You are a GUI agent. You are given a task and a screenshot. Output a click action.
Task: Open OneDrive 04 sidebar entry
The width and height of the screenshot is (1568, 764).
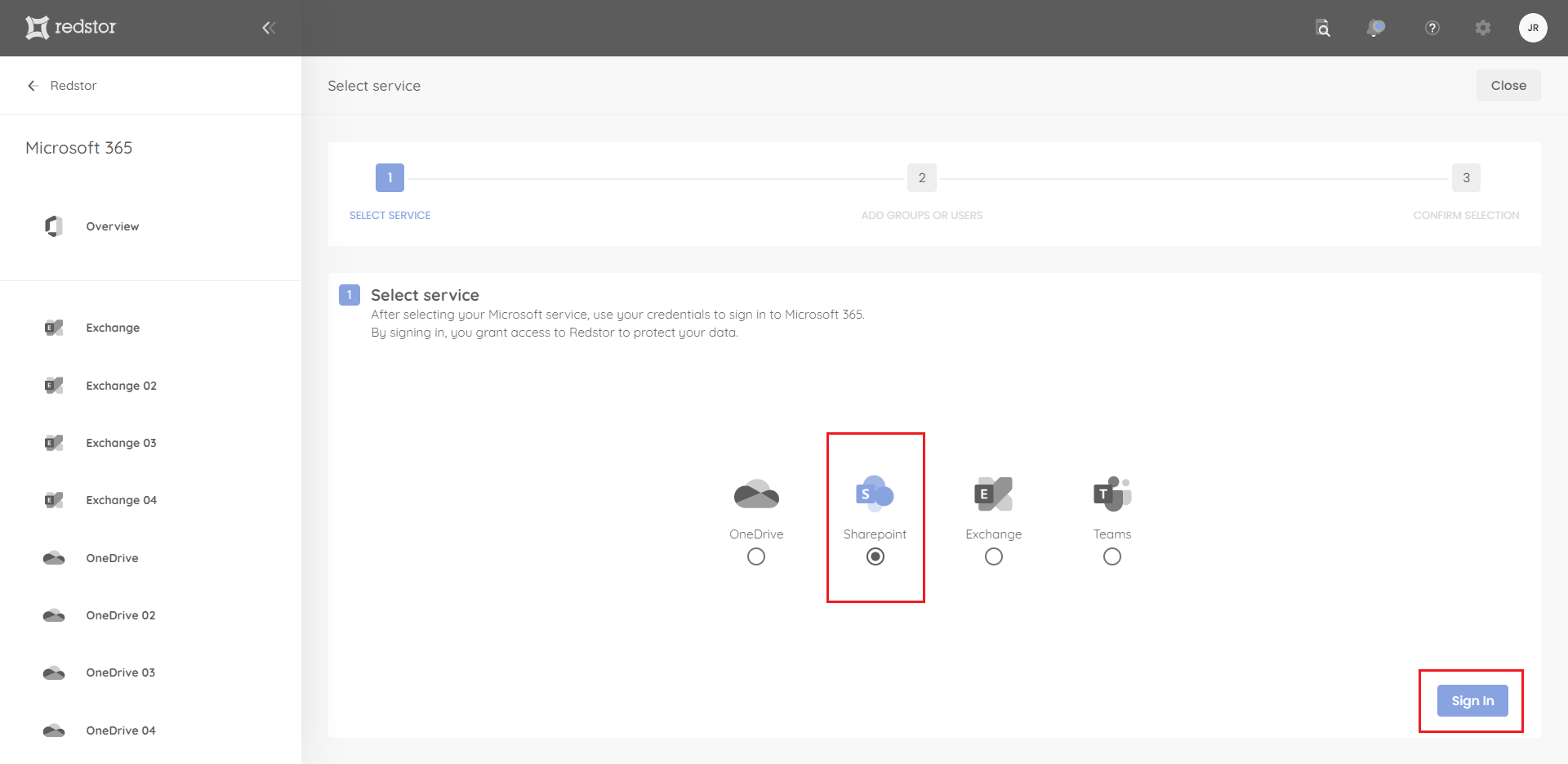point(121,730)
